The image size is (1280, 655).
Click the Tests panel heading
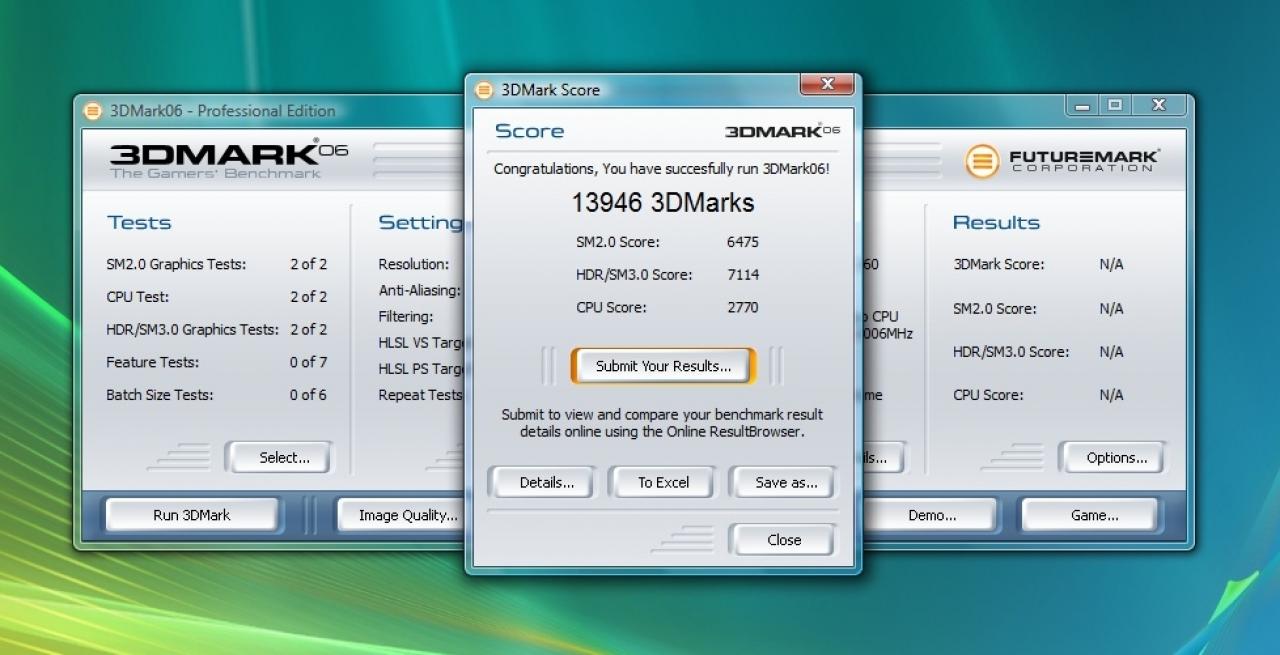139,223
